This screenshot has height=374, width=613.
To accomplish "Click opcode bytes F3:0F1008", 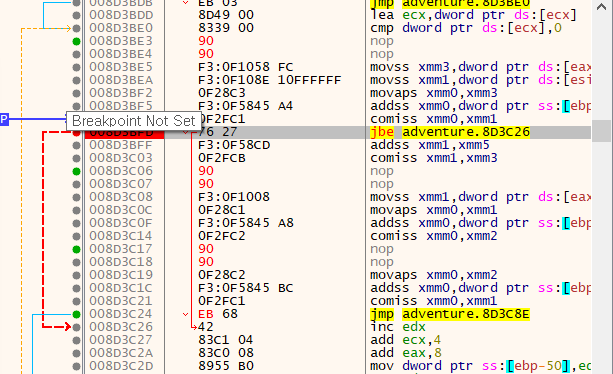I will pyautogui.click(x=234, y=197).
